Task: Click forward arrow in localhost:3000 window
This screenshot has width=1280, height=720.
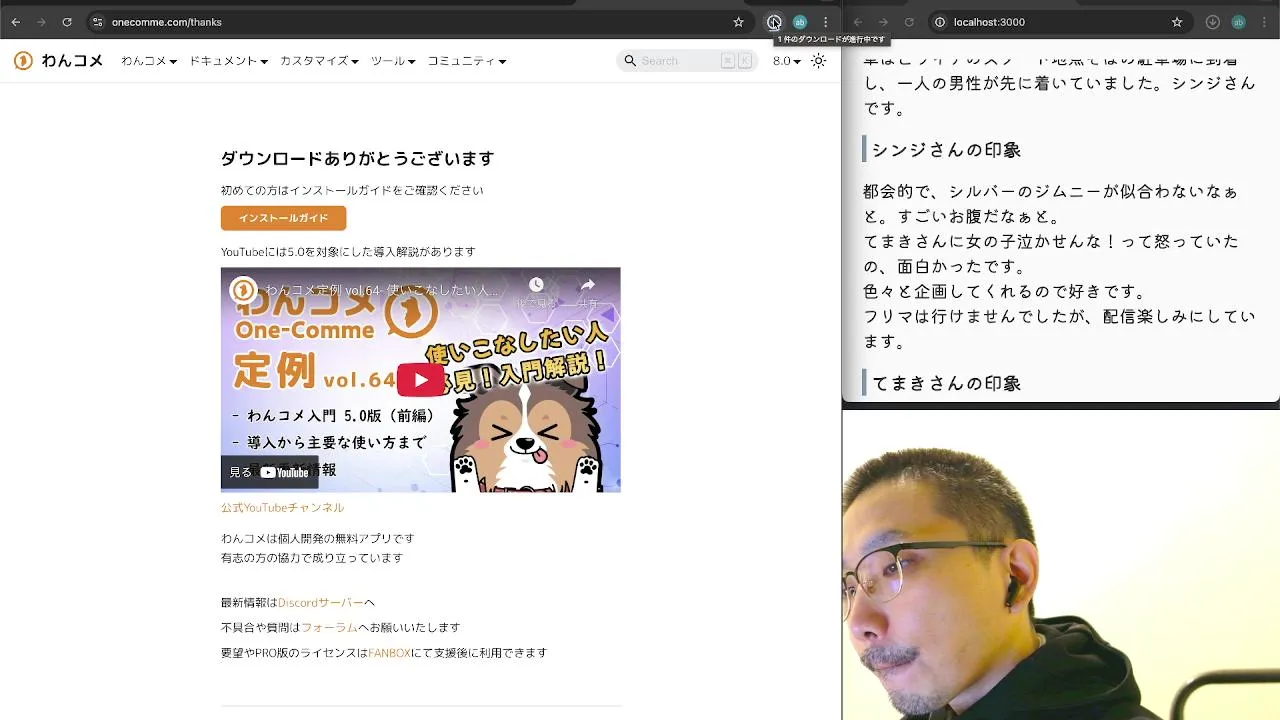Action: pyautogui.click(x=883, y=22)
